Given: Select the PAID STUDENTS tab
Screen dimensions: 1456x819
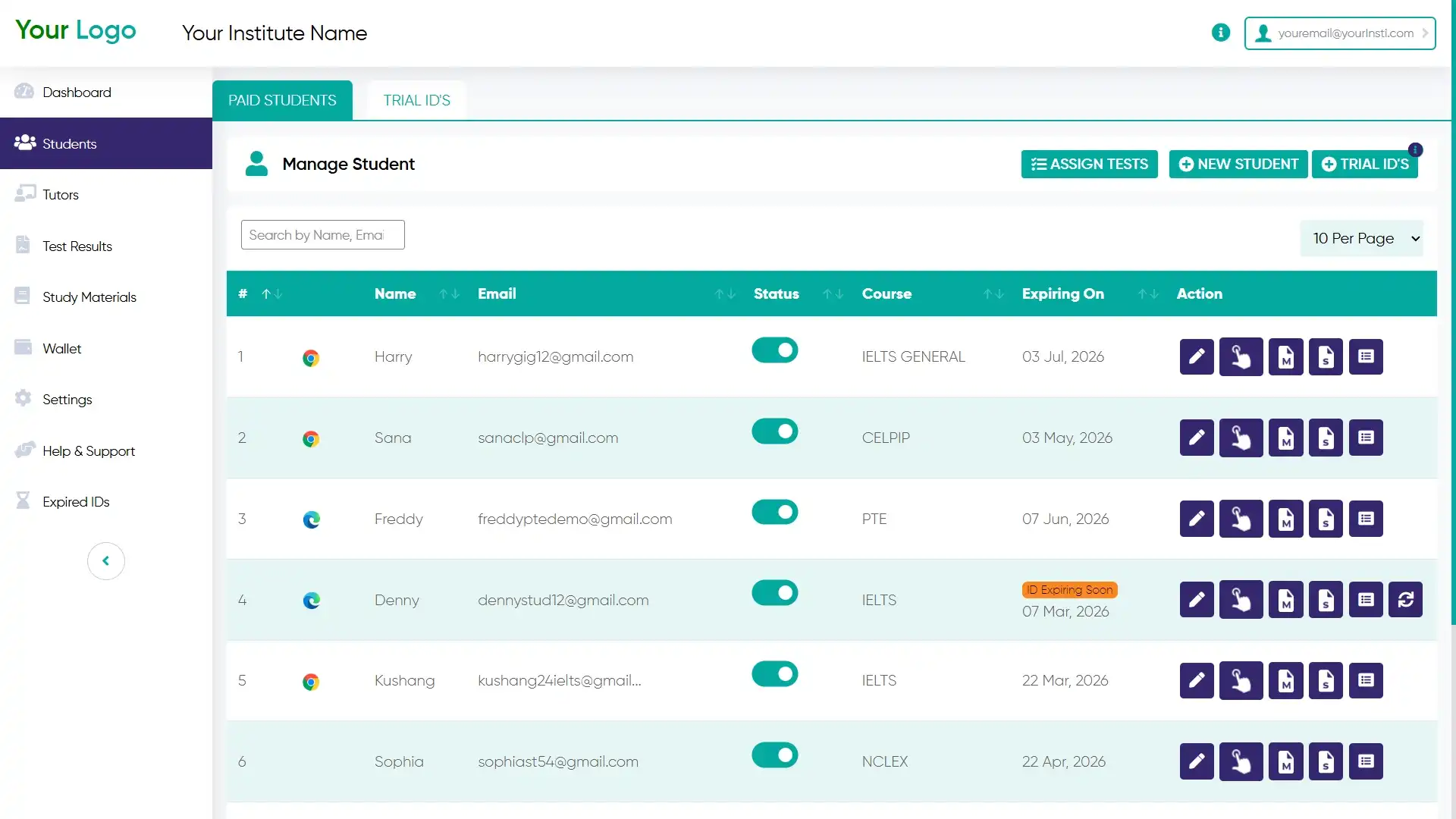Looking at the screenshot, I should click(282, 99).
